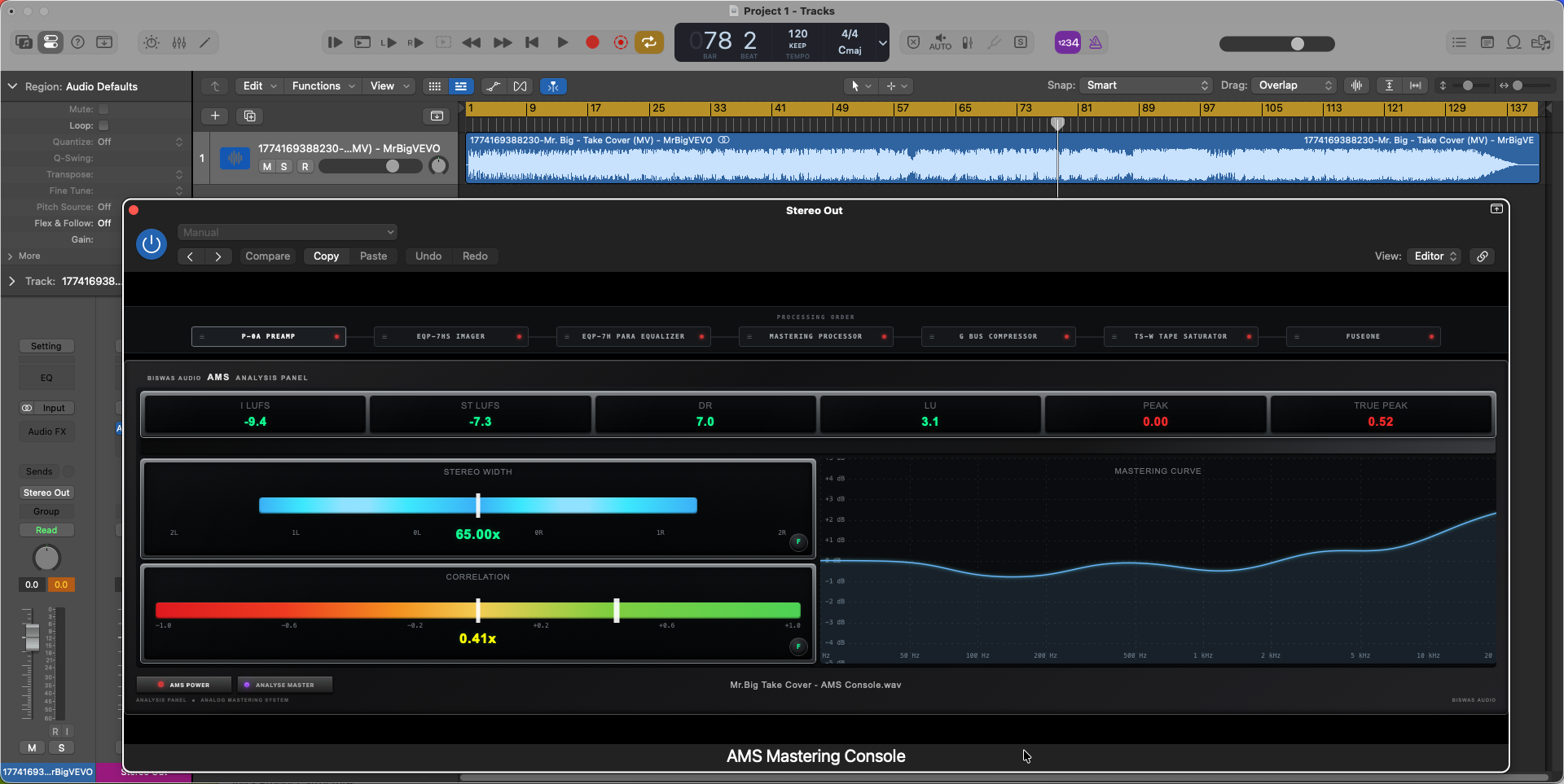
Task: Add a new track with plus button
Action: pos(215,116)
